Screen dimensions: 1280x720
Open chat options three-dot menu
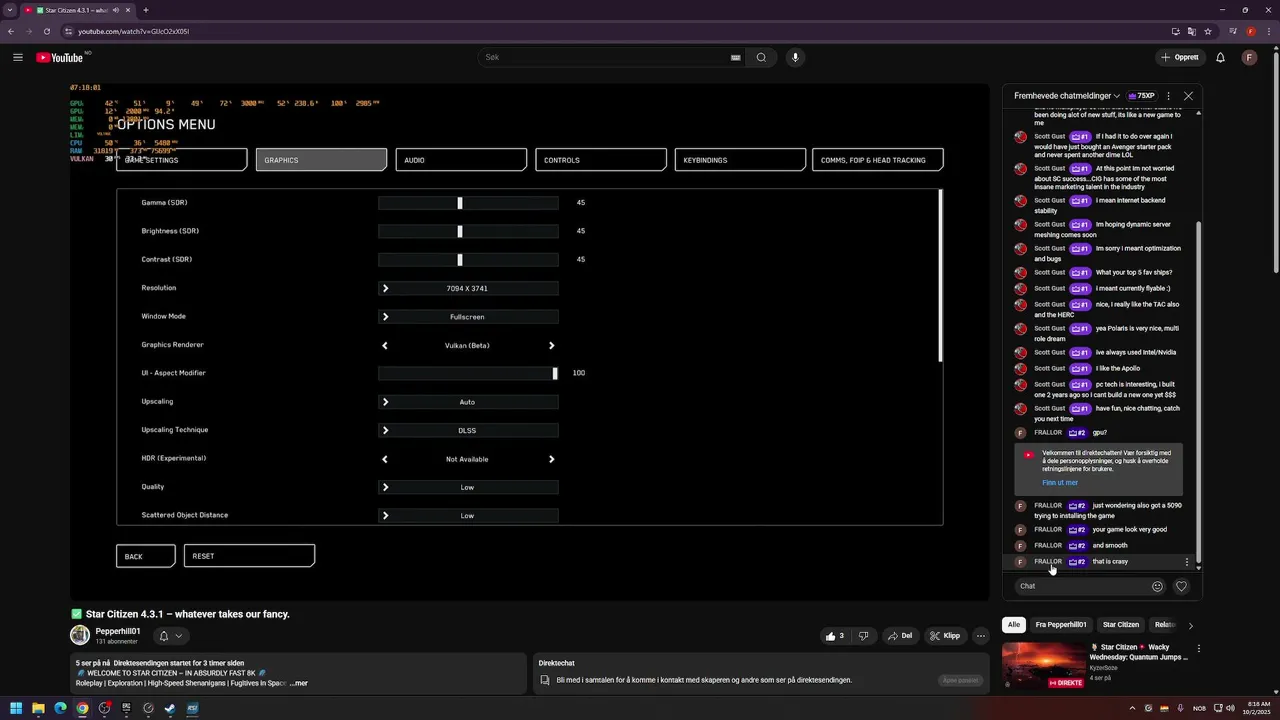pyautogui.click(x=1168, y=96)
